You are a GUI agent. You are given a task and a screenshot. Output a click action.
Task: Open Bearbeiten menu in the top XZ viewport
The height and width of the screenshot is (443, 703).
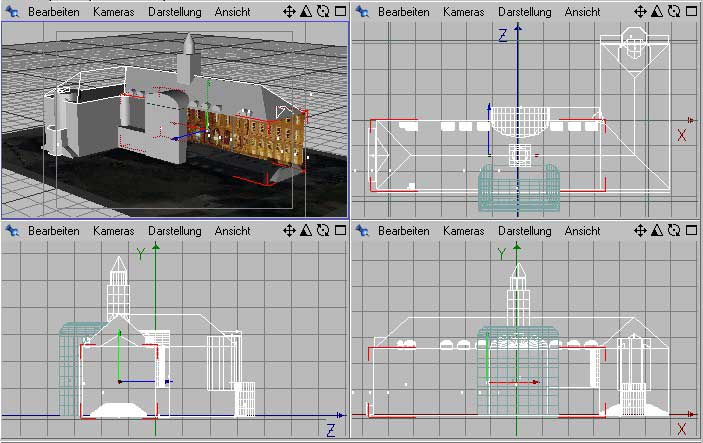coord(404,12)
